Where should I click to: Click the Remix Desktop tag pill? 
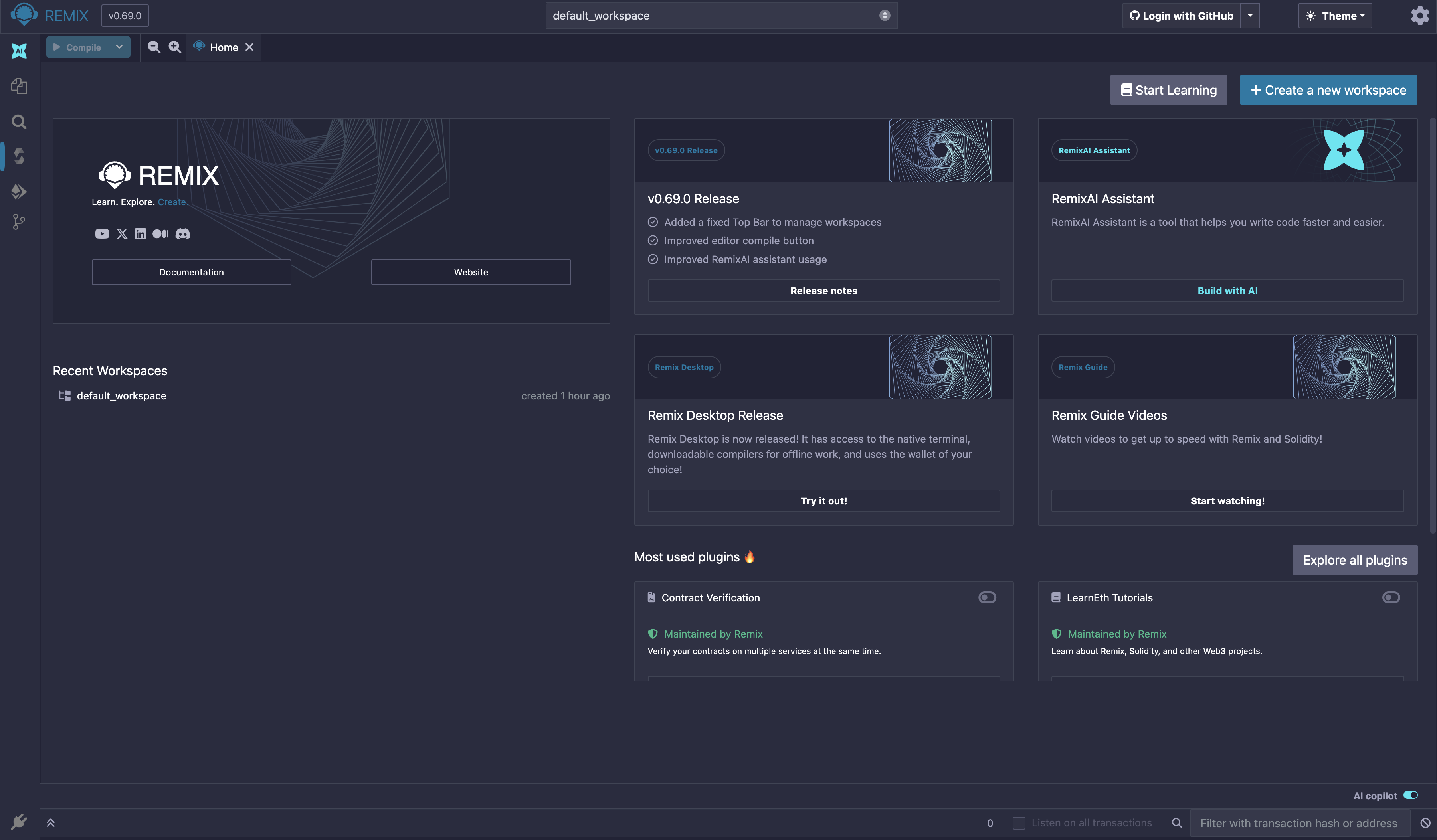coord(684,367)
